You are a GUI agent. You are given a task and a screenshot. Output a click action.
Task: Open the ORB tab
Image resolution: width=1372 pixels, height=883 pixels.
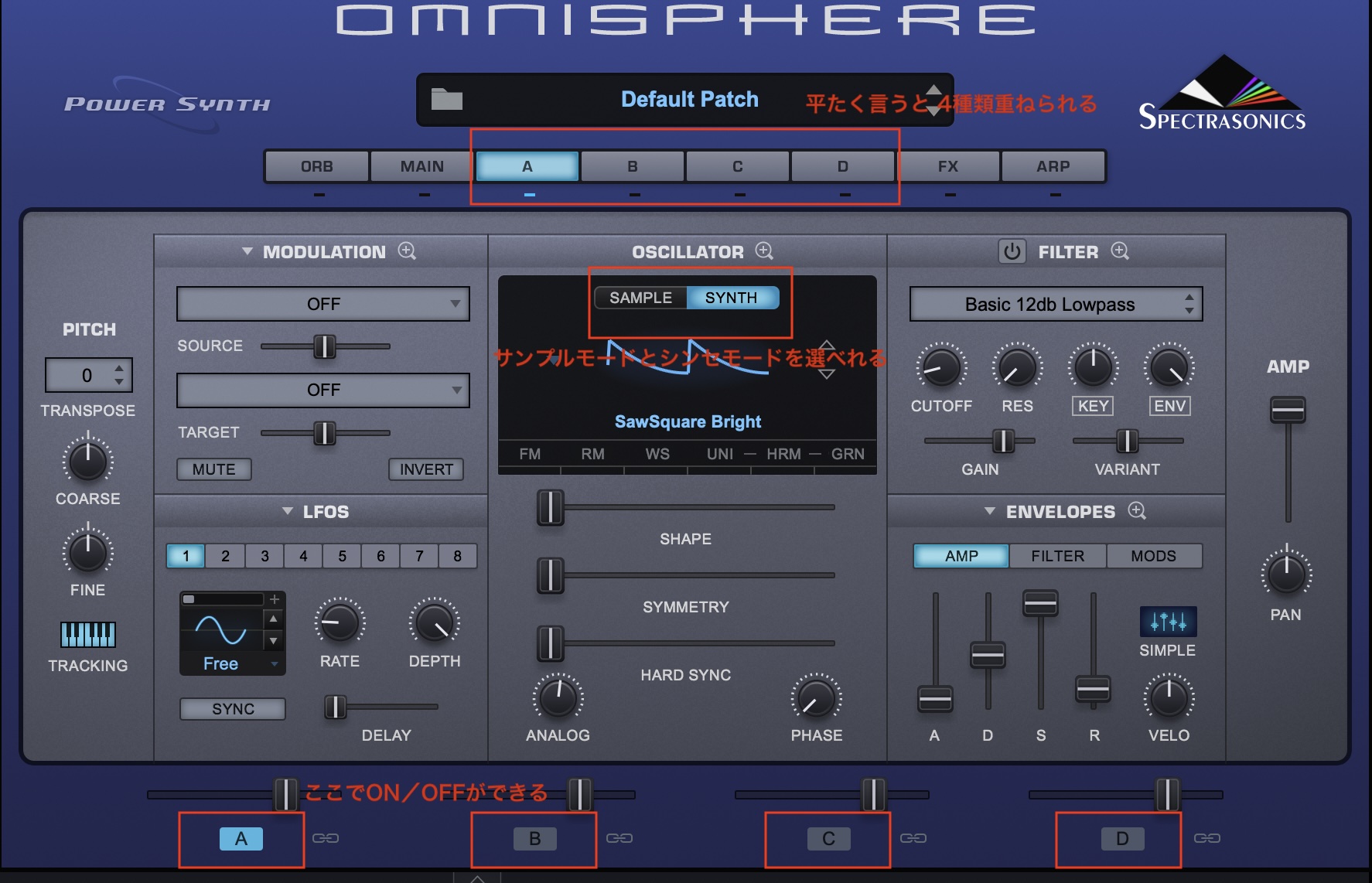click(x=317, y=166)
